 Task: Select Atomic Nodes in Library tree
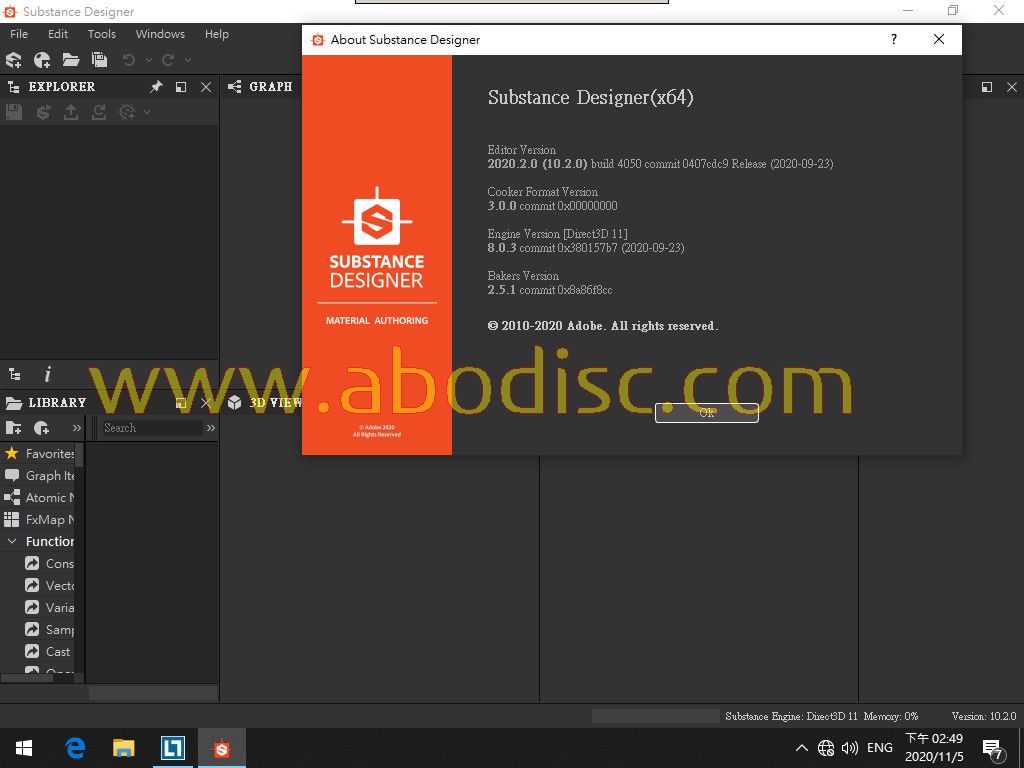pos(39,498)
